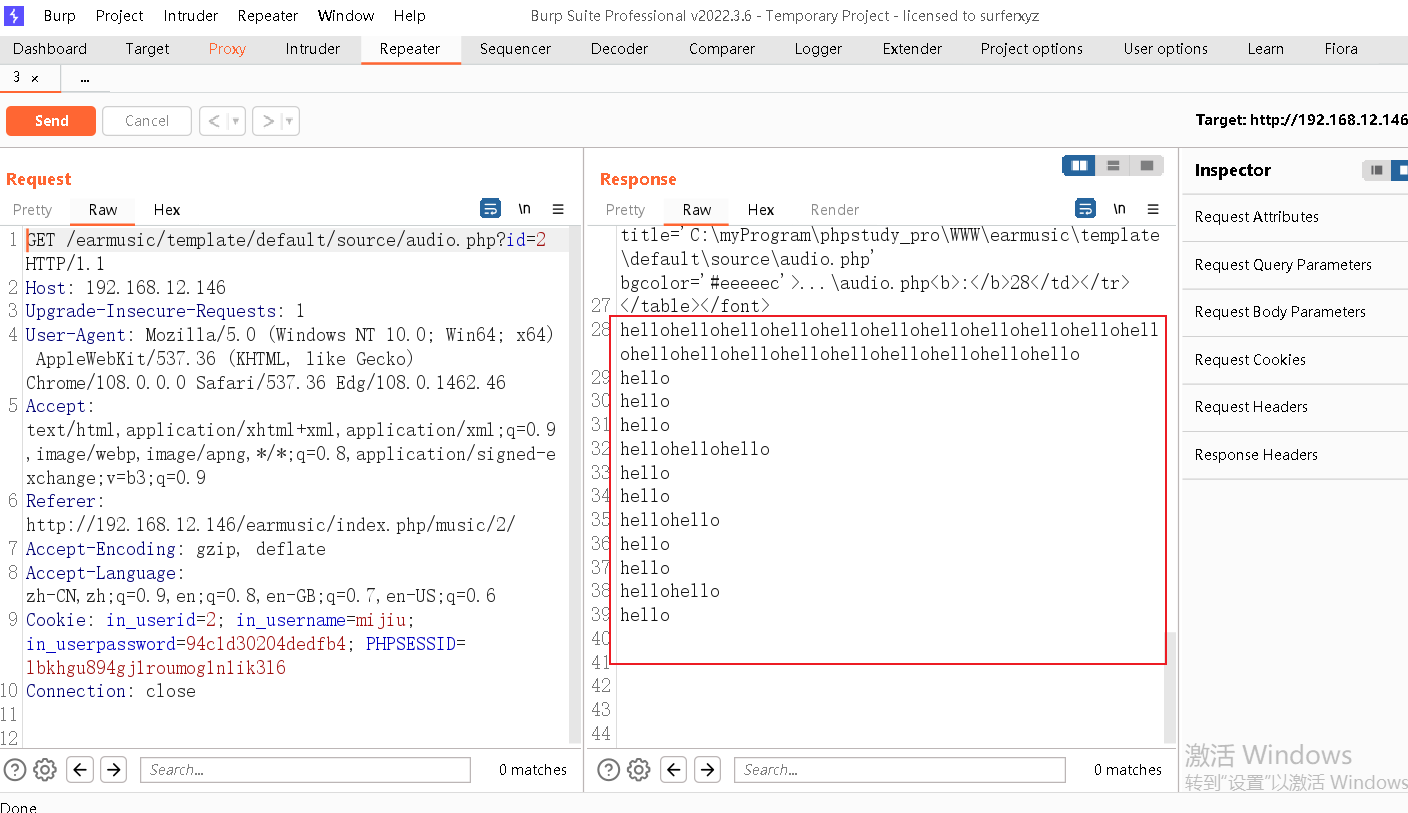The width and height of the screenshot is (1408, 813).
Task: Open Request search settings gear
Action: point(45,769)
